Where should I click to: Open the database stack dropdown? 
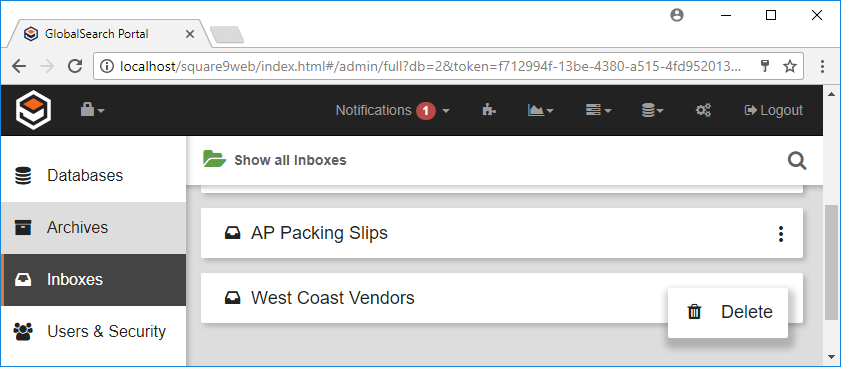point(653,110)
